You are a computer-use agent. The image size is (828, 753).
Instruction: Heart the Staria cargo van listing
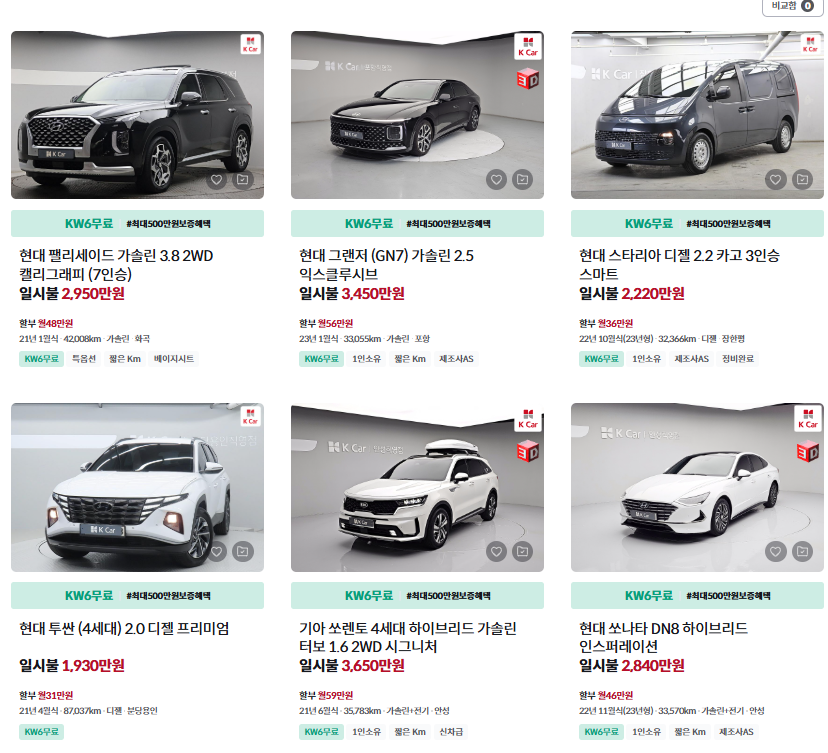(x=776, y=180)
